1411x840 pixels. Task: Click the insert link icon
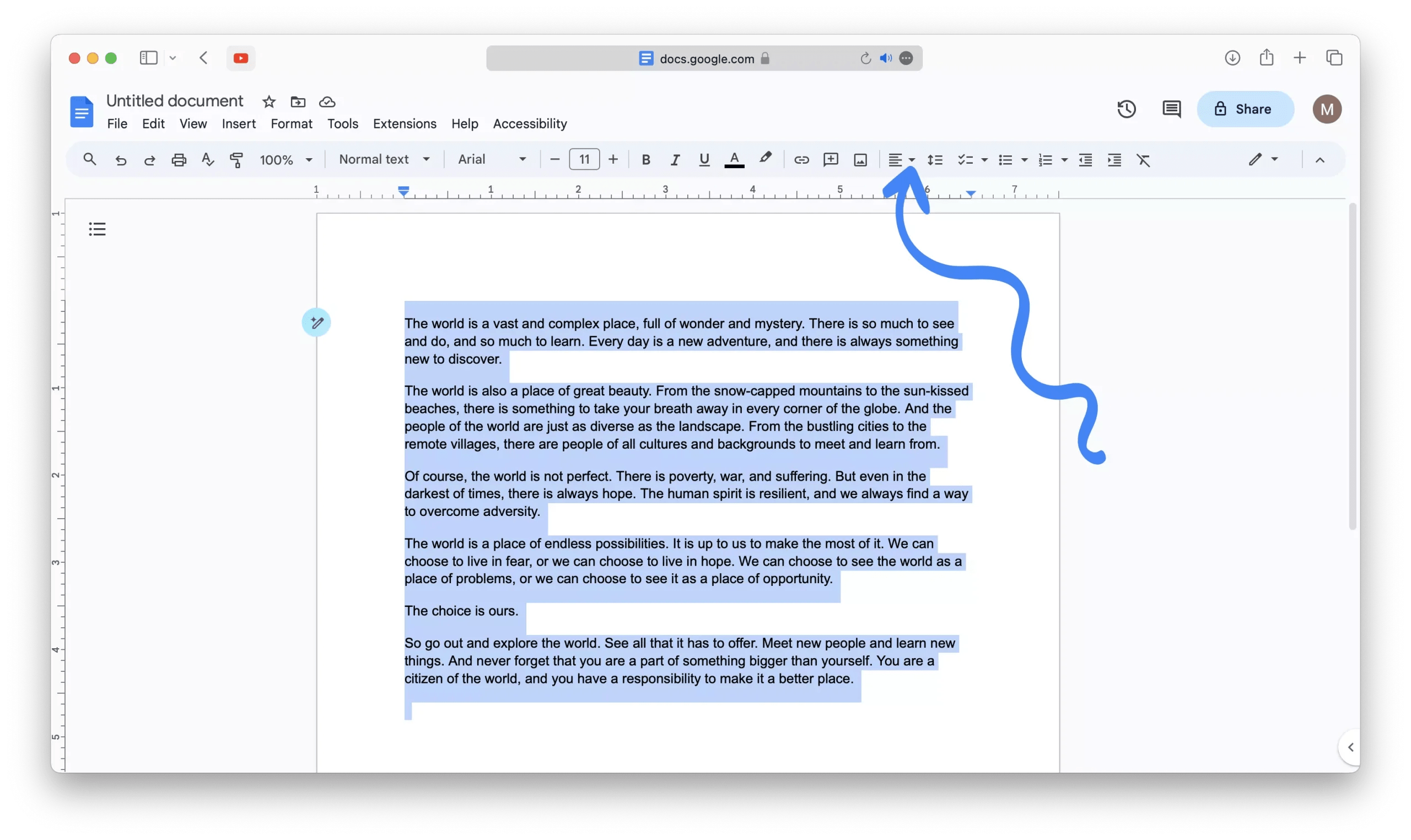pyautogui.click(x=801, y=160)
